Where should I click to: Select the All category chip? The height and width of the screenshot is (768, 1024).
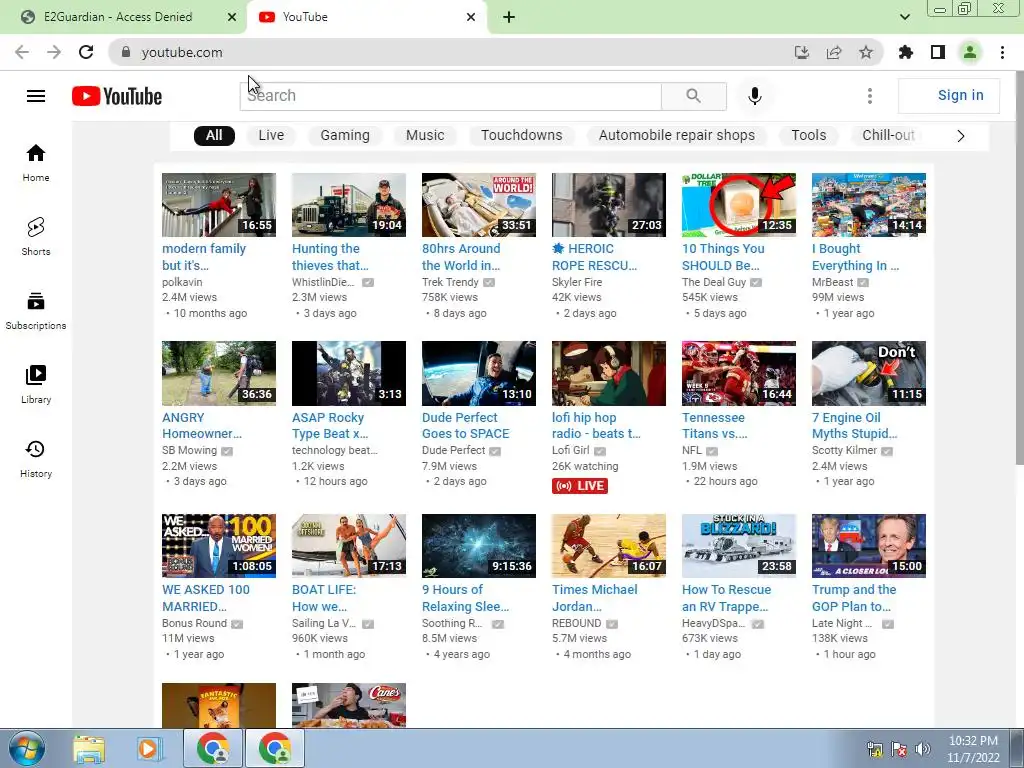pyautogui.click(x=214, y=135)
